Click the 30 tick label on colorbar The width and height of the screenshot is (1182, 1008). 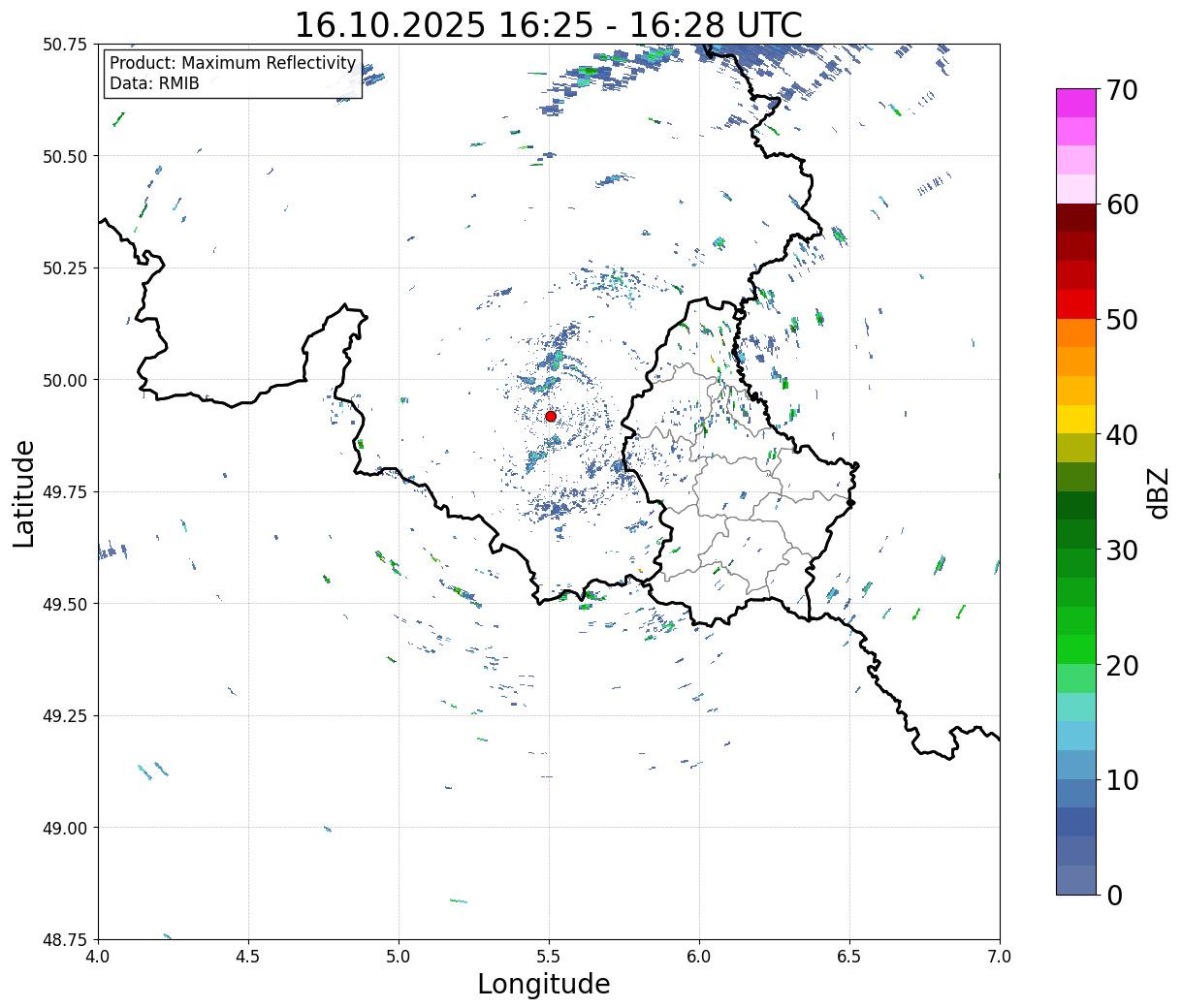click(x=1121, y=551)
